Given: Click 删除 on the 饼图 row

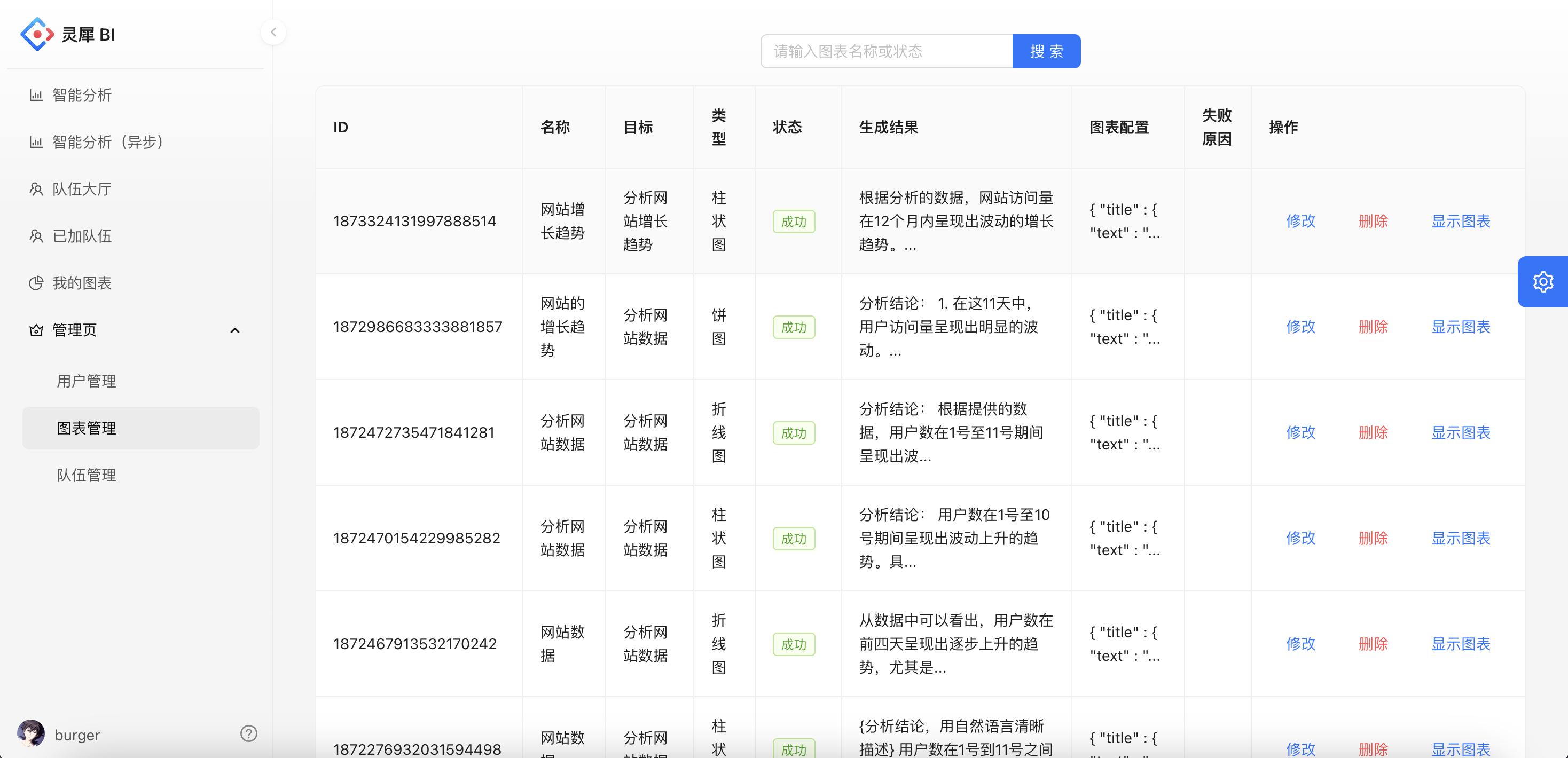Looking at the screenshot, I should pos(1373,327).
